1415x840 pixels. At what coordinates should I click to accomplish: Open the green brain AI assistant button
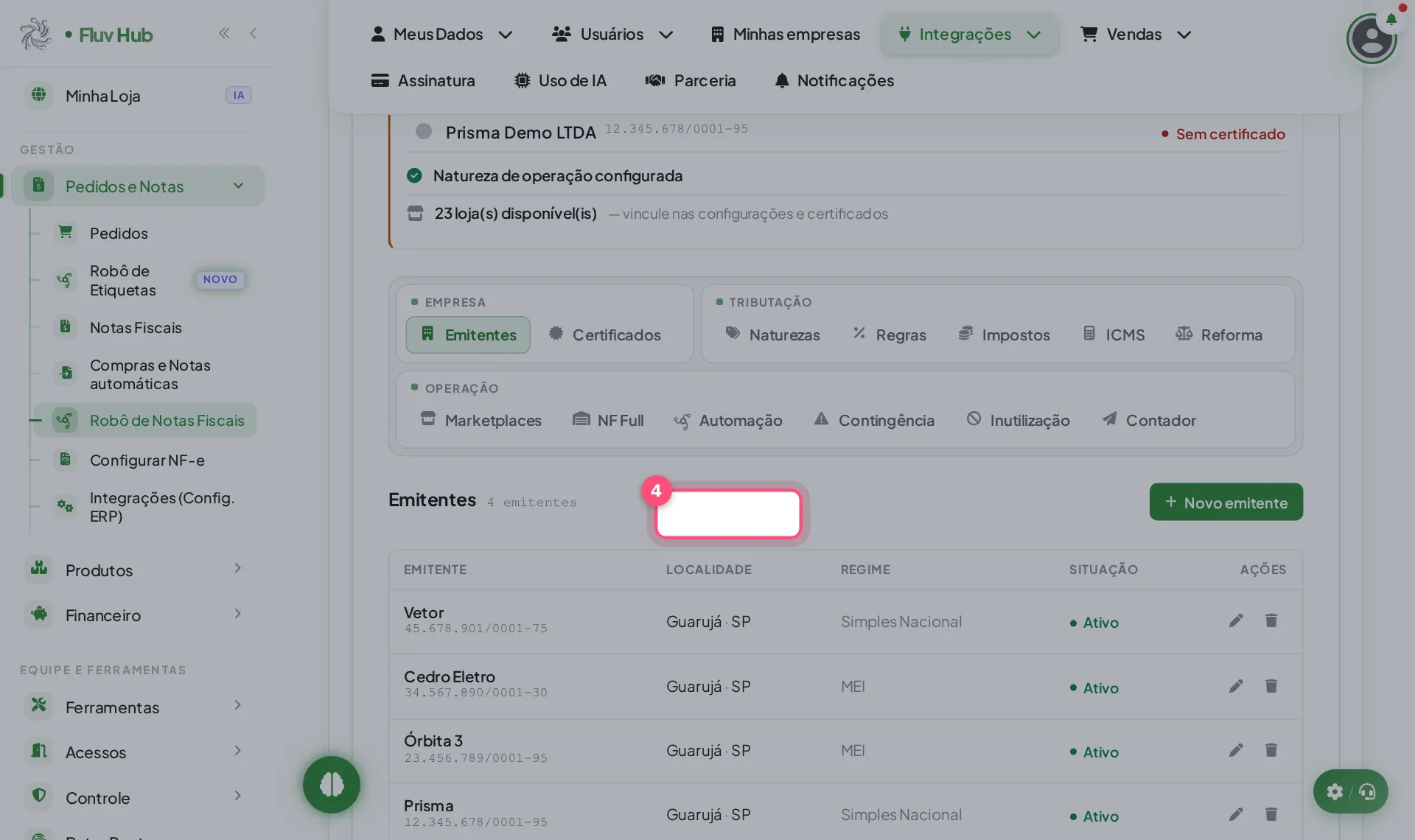[x=332, y=785]
